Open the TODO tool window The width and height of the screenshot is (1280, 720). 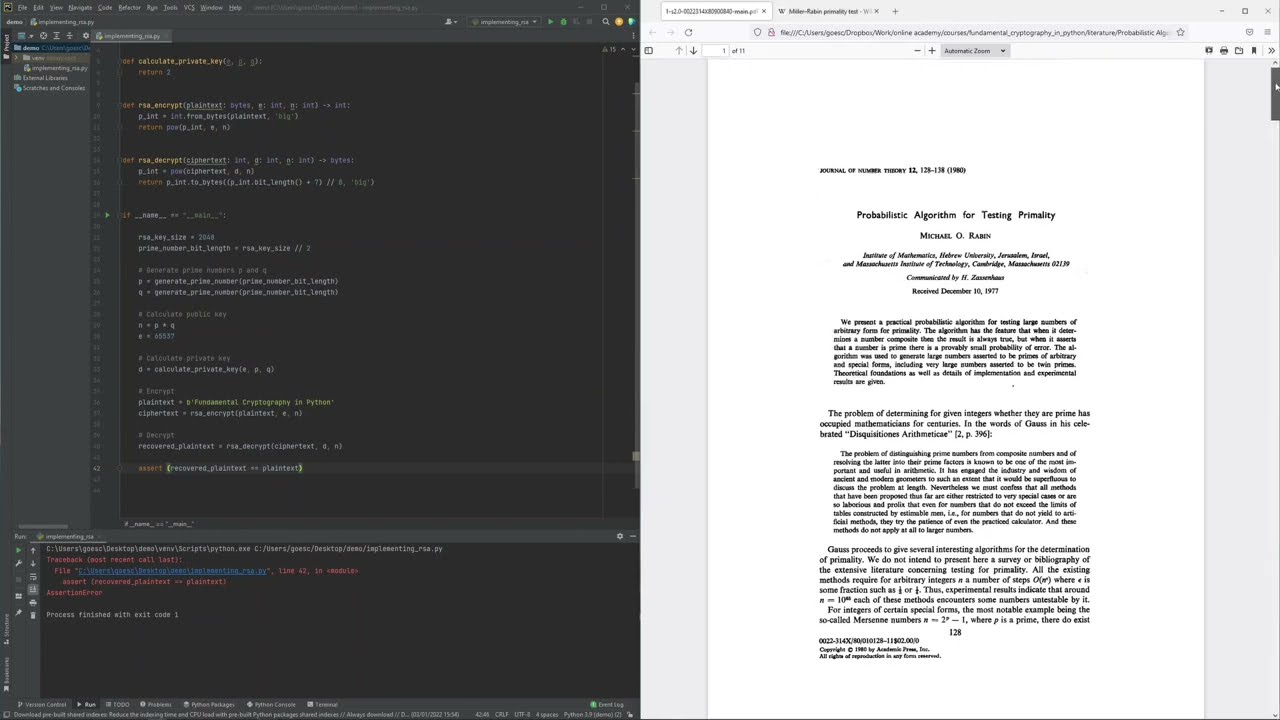click(118, 704)
